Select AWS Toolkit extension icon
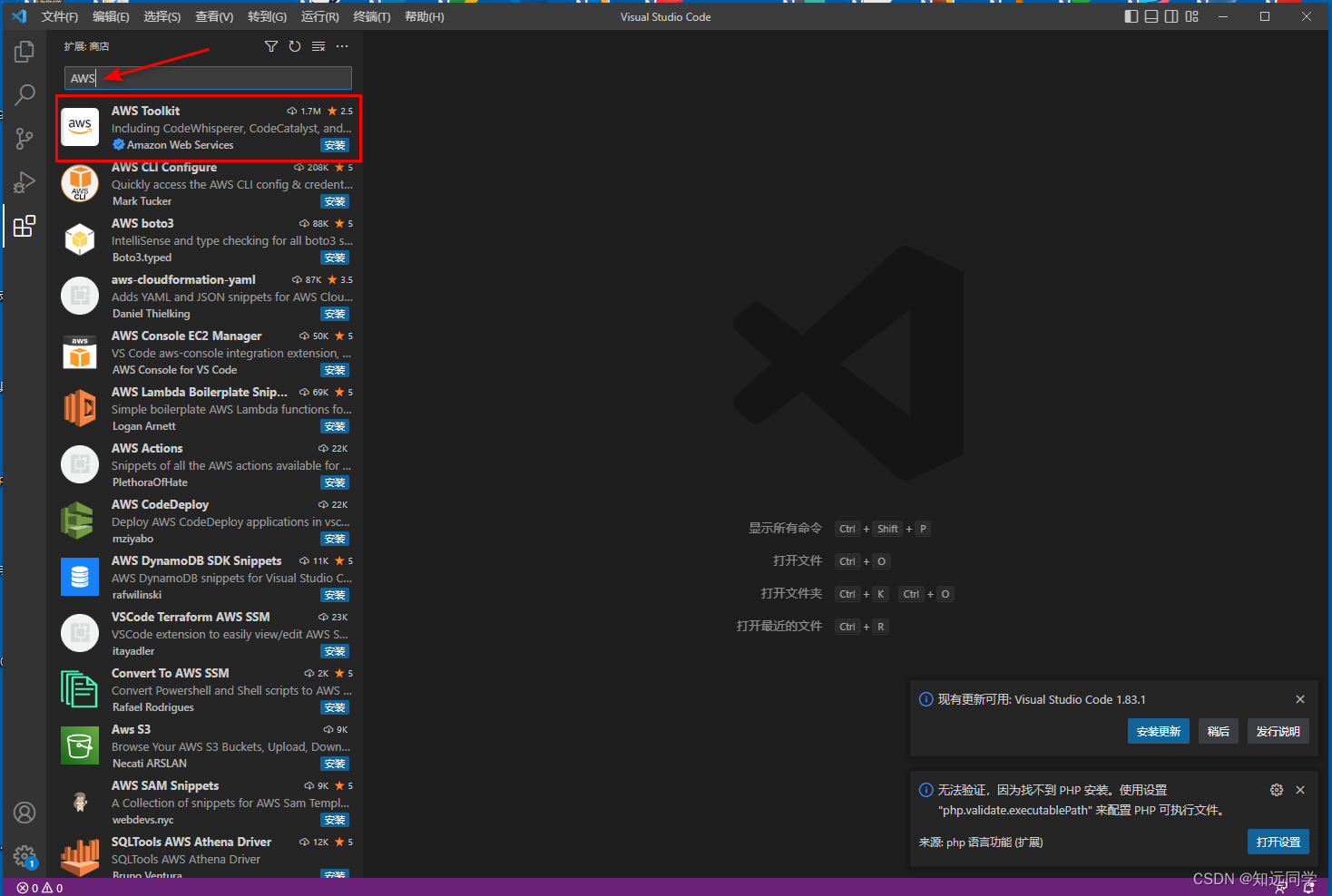The width and height of the screenshot is (1332, 896). (80, 127)
